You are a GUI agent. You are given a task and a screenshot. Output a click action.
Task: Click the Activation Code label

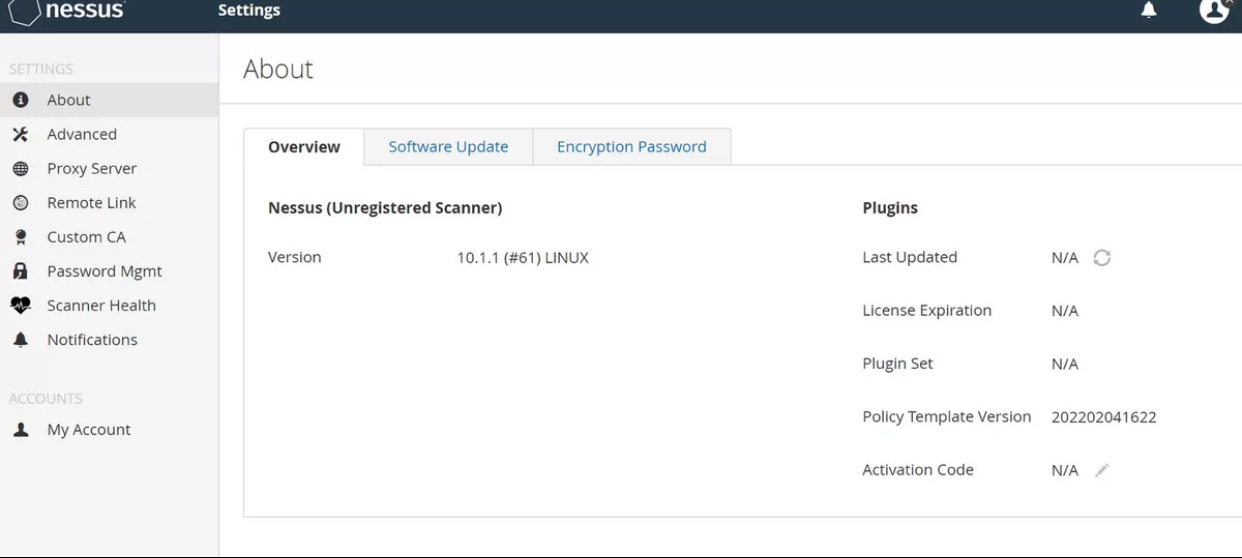918,470
